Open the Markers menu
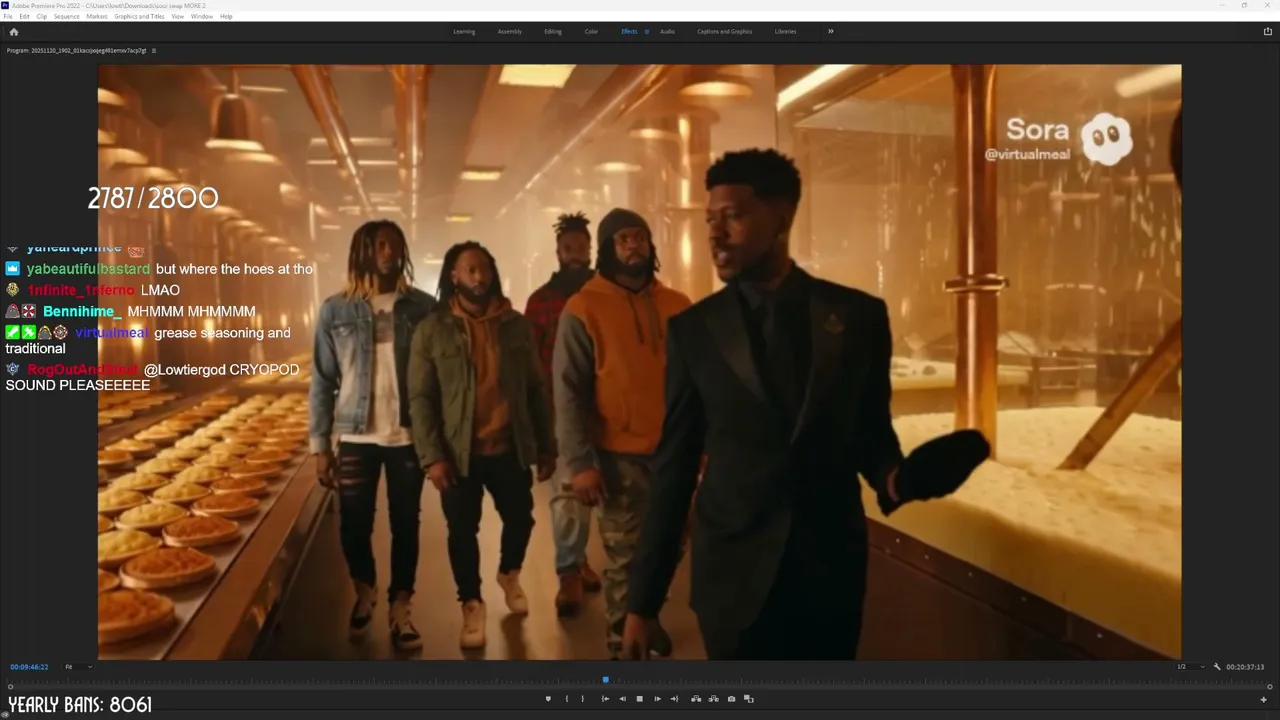Image resolution: width=1280 pixels, height=720 pixels. click(97, 17)
